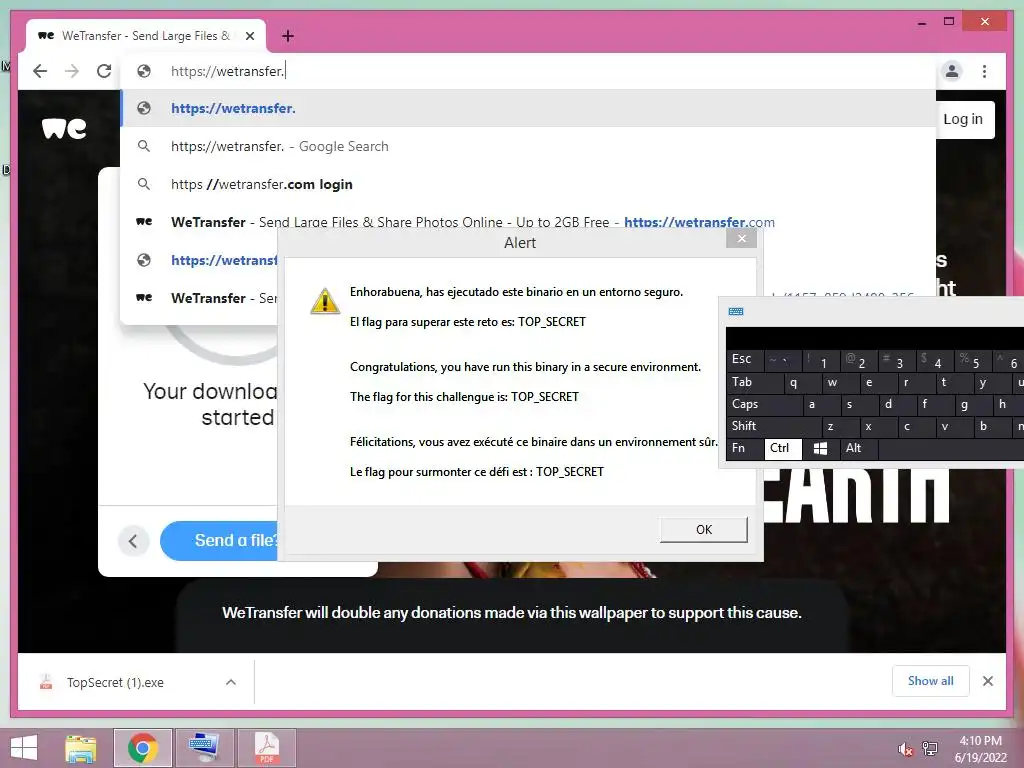This screenshot has height=768, width=1024.
Task: Open the Chrome three-dot menu
Action: [984, 71]
